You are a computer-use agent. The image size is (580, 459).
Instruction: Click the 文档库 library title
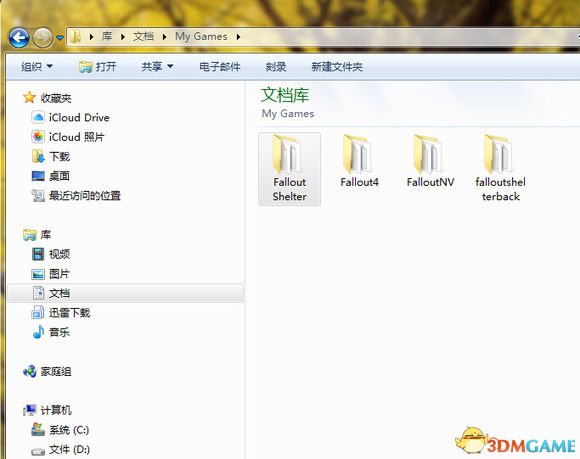[285, 95]
